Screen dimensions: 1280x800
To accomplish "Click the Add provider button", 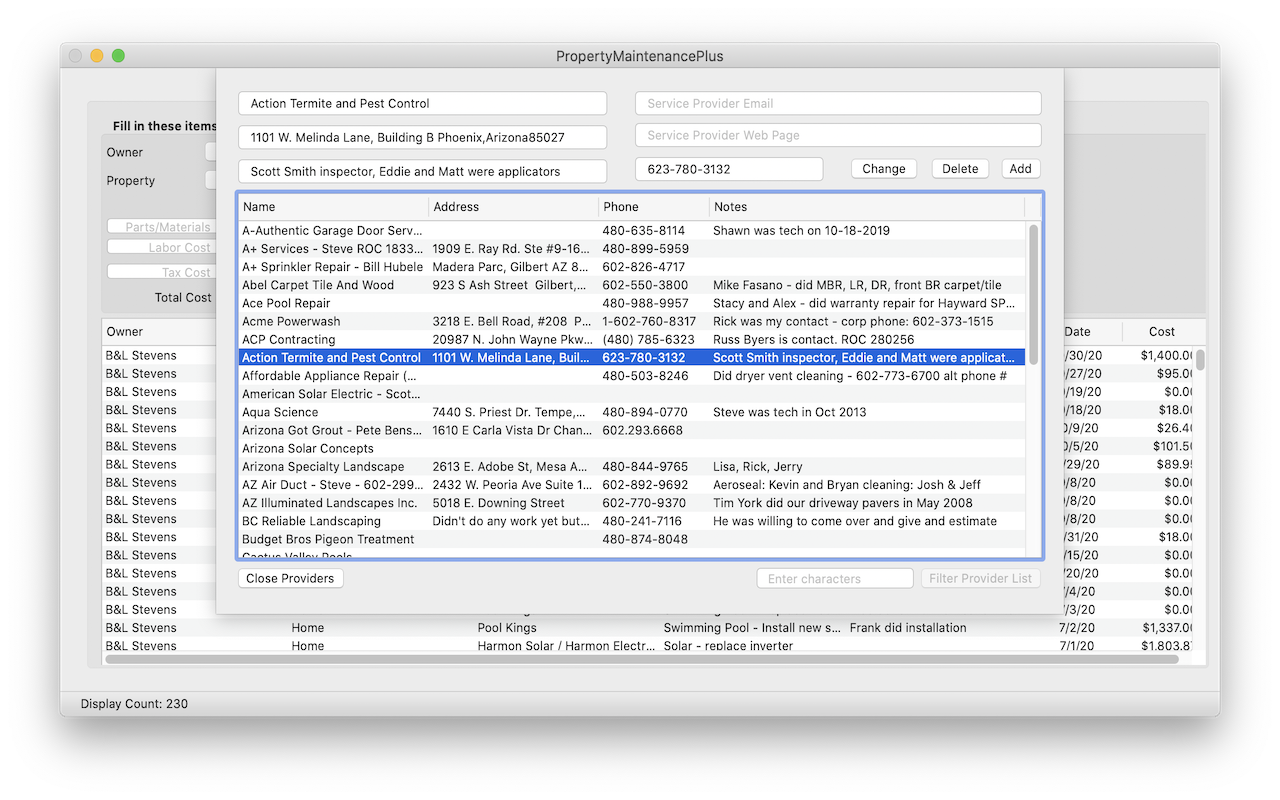I will click(1020, 169).
